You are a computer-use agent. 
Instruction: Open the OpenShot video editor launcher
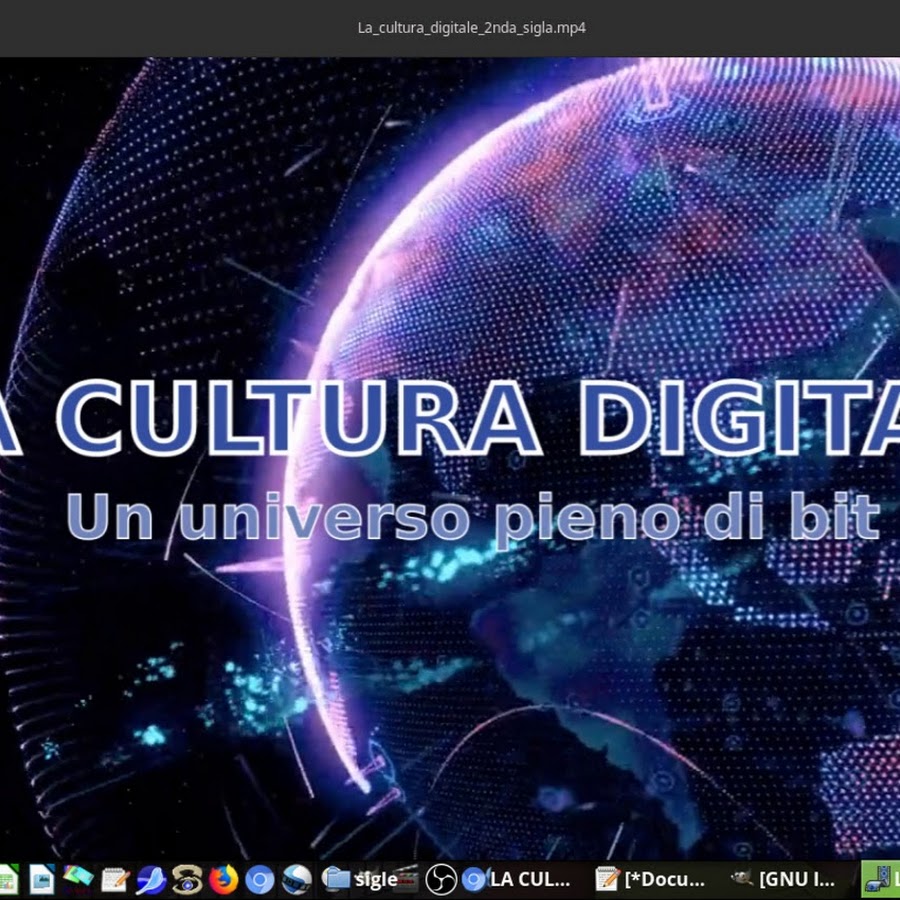(x=296, y=880)
